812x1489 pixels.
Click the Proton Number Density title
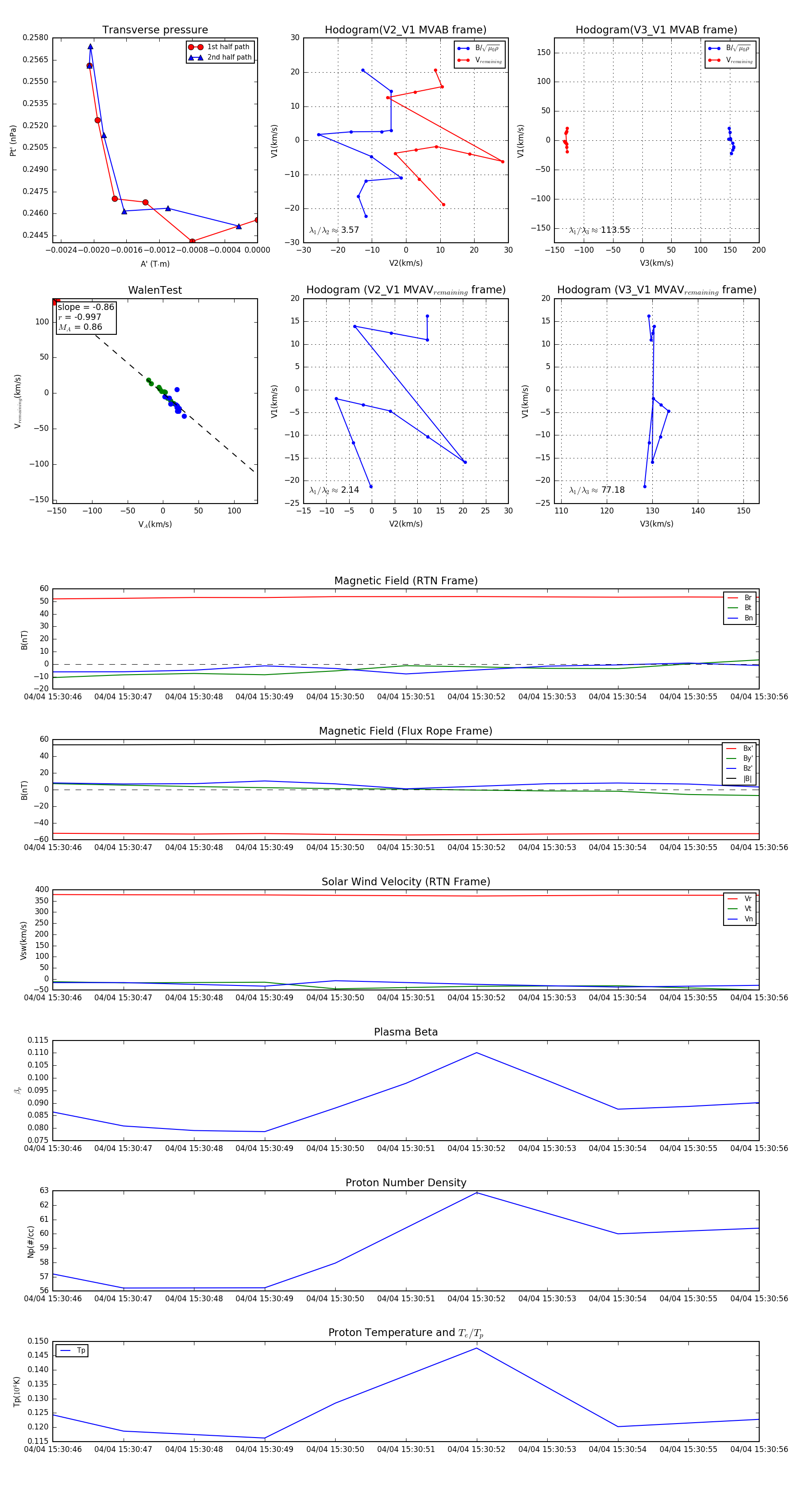(x=406, y=1183)
